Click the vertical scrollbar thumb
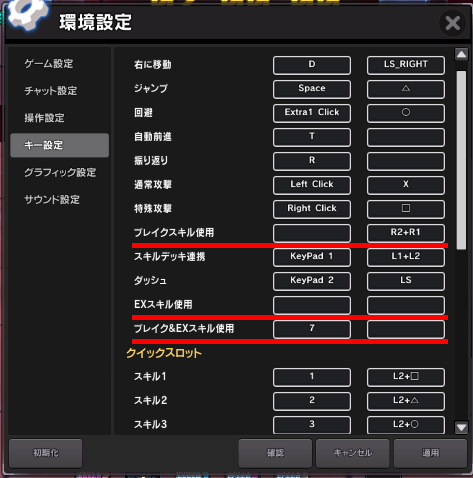Image resolution: width=473 pixels, height=478 pixels. coord(461,160)
